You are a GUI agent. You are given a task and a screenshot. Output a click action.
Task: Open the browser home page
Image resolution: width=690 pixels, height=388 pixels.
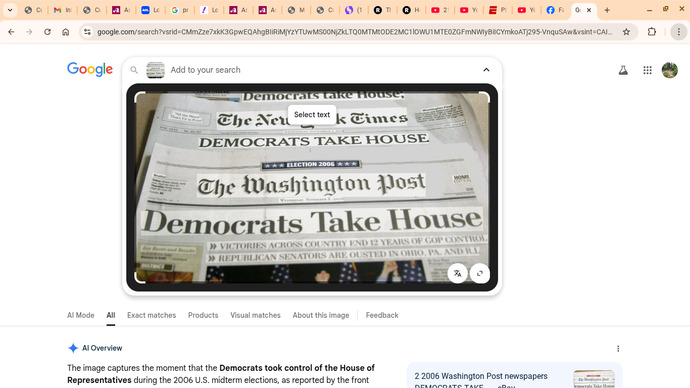pyautogui.click(x=66, y=32)
